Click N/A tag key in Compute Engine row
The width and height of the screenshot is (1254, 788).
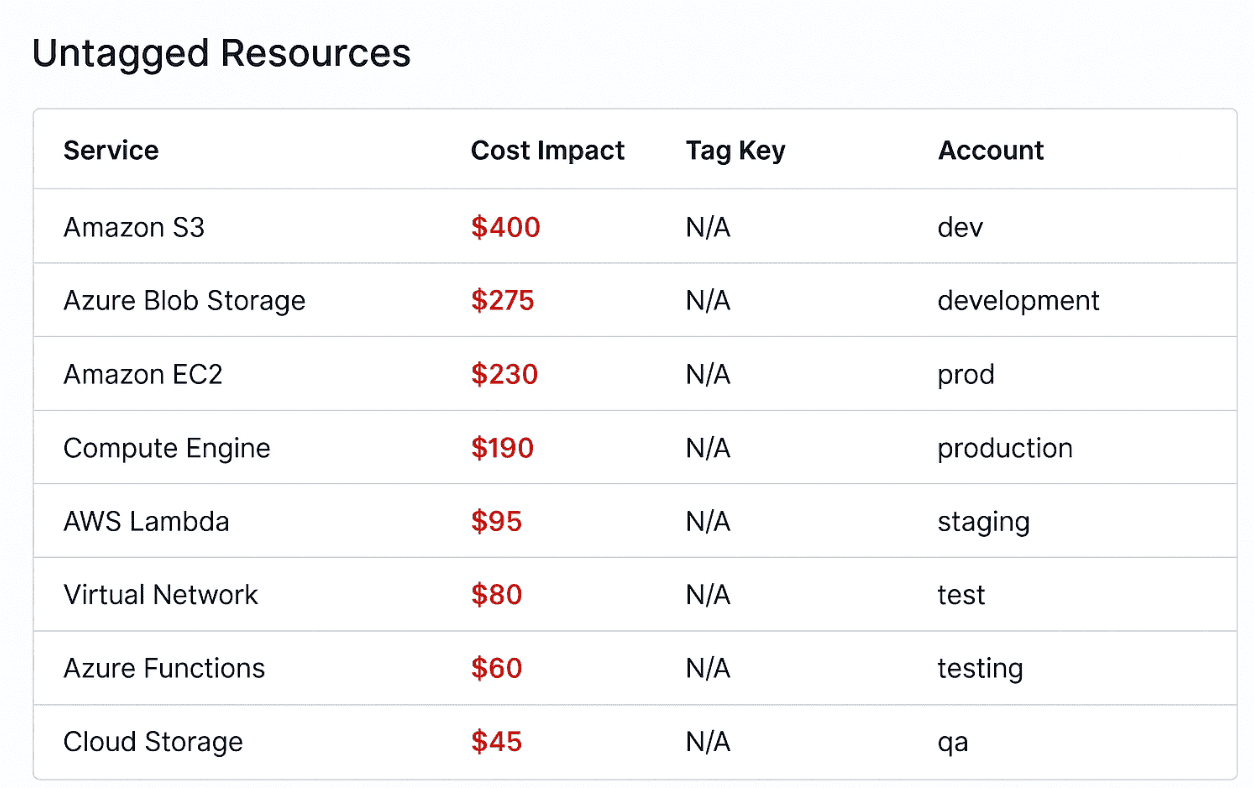click(708, 448)
